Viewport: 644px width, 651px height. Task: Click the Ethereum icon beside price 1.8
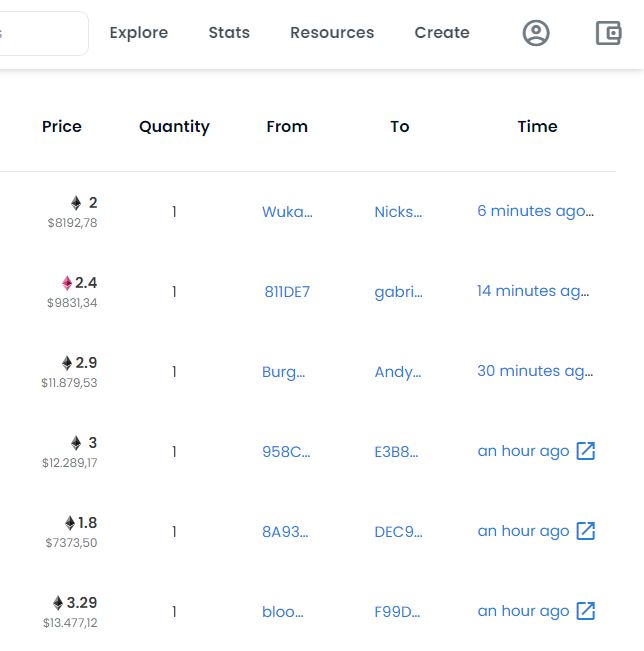point(70,523)
